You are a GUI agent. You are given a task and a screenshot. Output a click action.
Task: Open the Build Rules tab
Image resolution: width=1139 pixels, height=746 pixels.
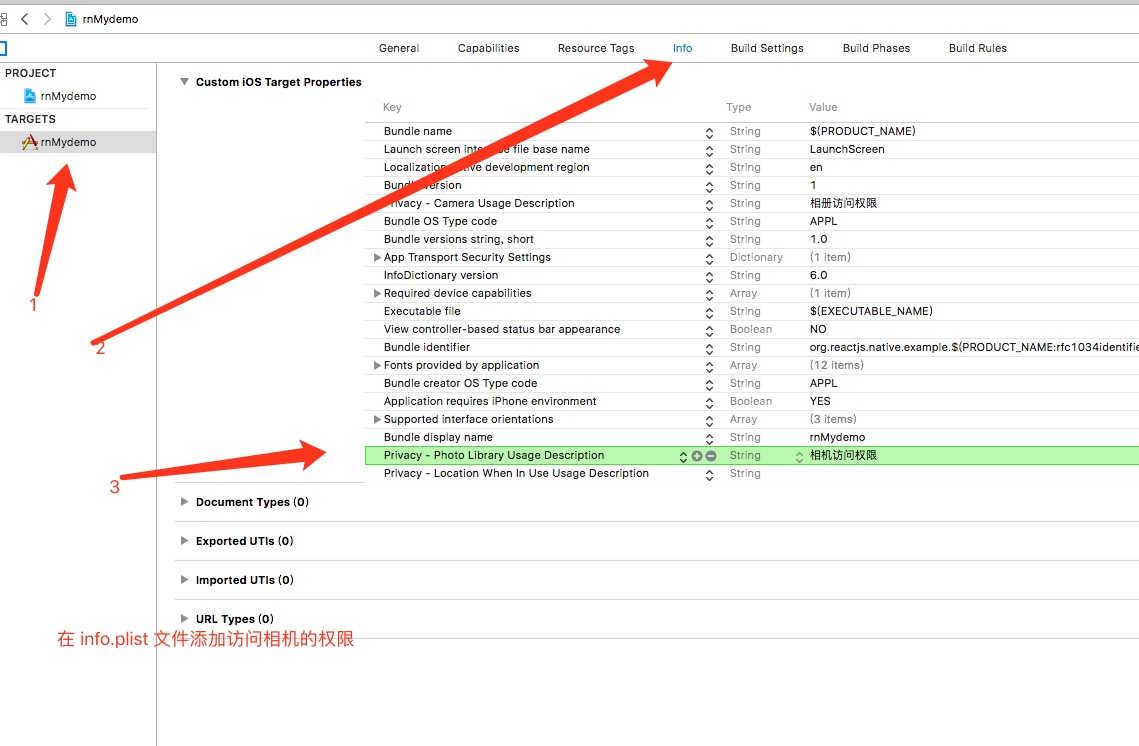(978, 48)
